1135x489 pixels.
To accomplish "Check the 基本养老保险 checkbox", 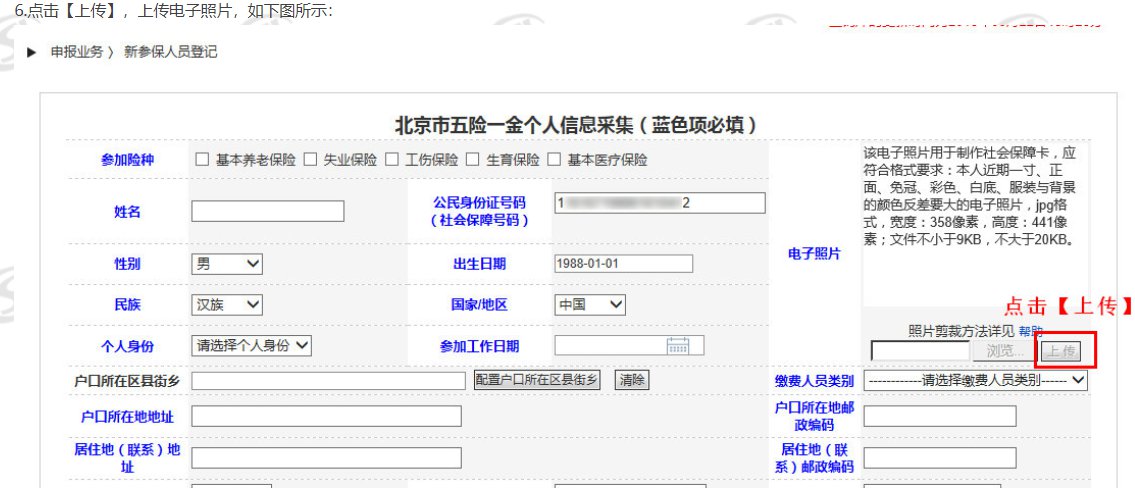I will point(202,160).
